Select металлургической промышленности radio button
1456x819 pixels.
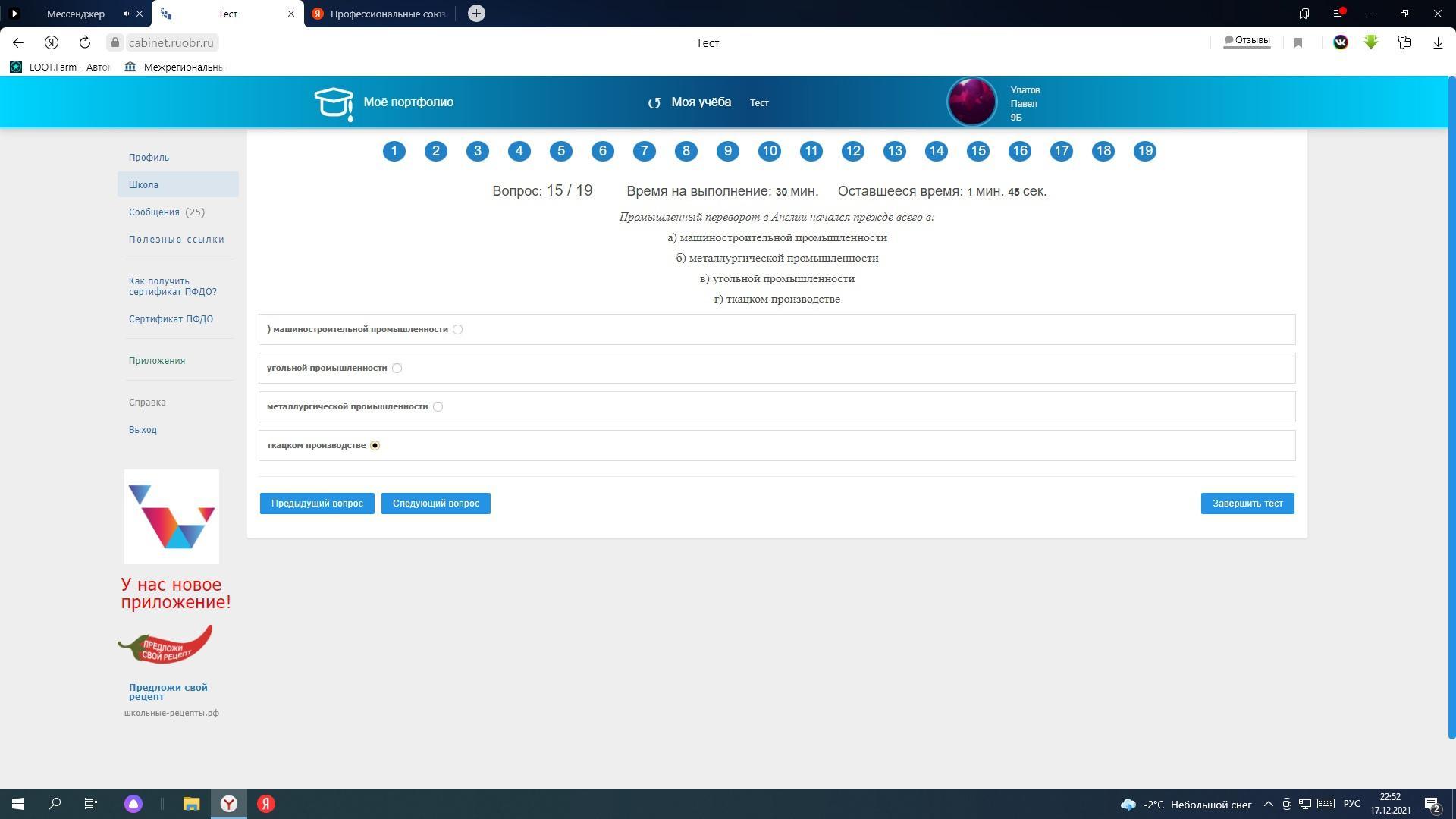(x=438, y=406)
